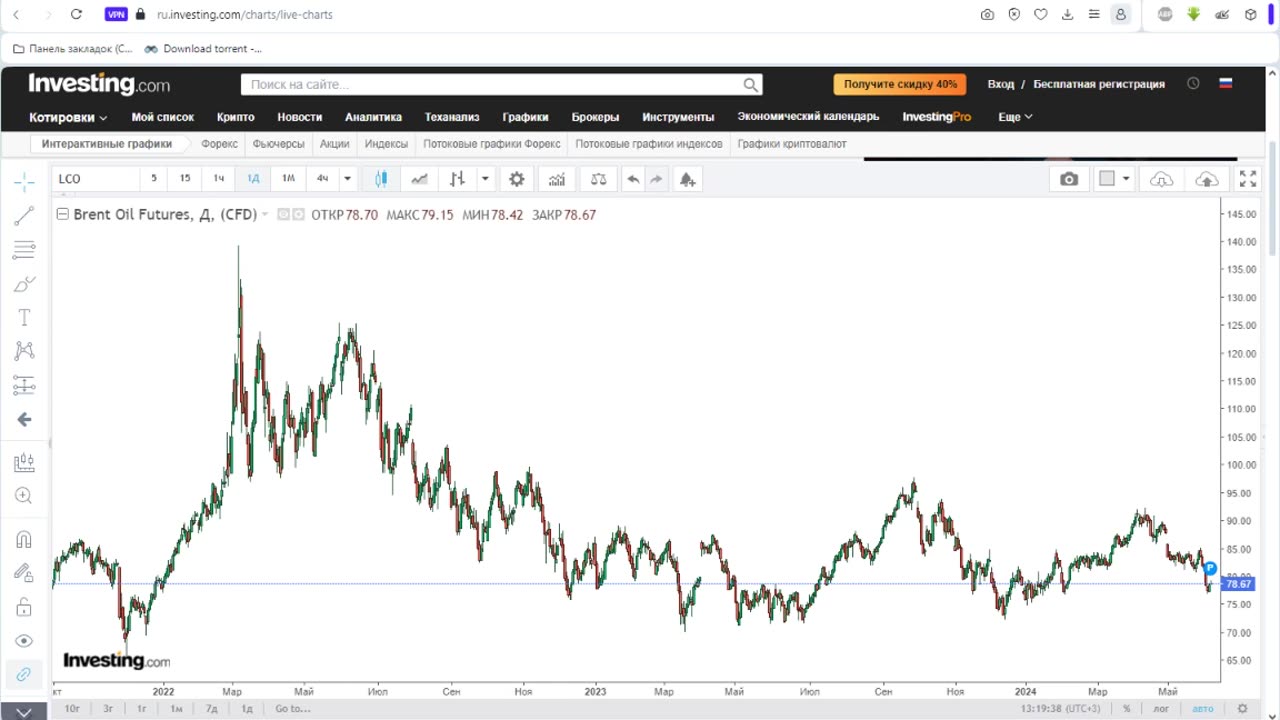Set 5-minute timeframe
Image resolution: width=1280 pixels, height=720 pixels.
point(154,178)
